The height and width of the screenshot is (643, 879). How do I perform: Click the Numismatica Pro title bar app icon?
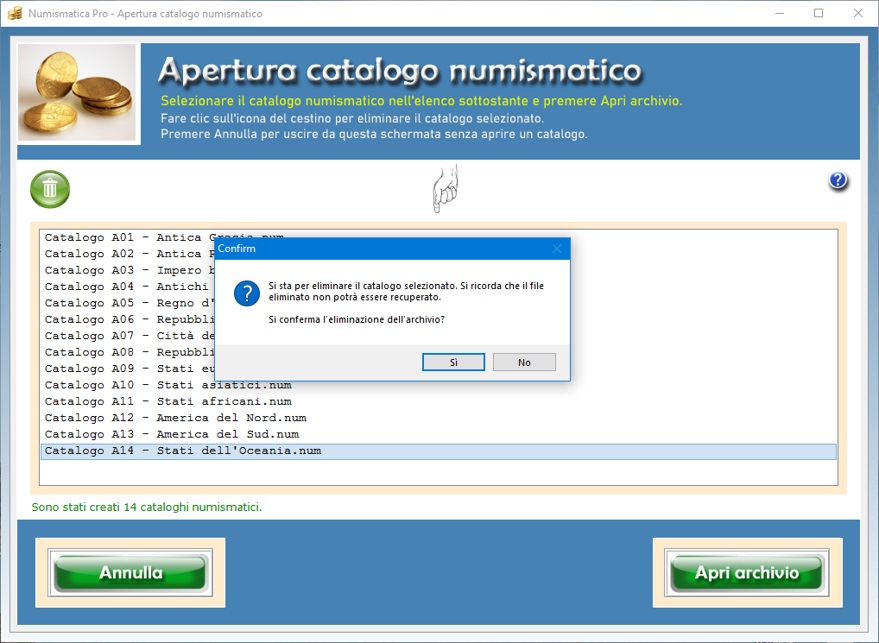pyautogui.click(x=14, y=14)
